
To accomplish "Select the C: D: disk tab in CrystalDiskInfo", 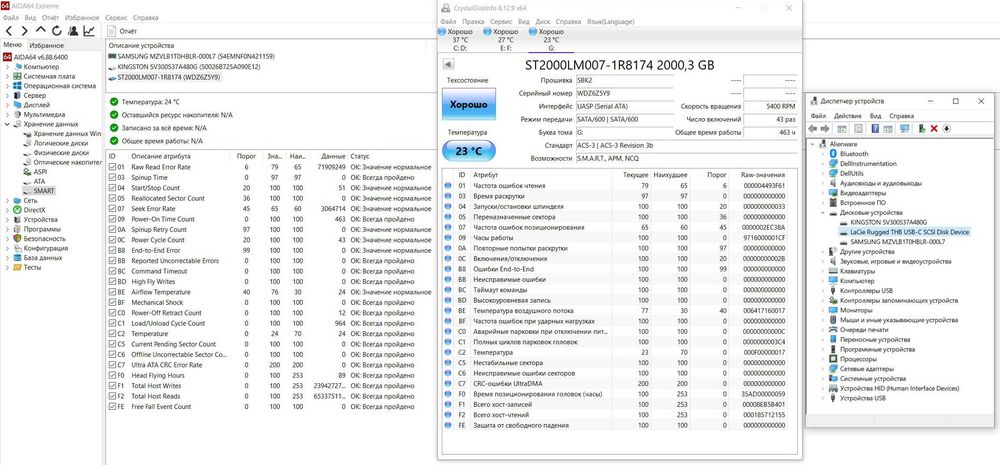I will click(459, 40).
